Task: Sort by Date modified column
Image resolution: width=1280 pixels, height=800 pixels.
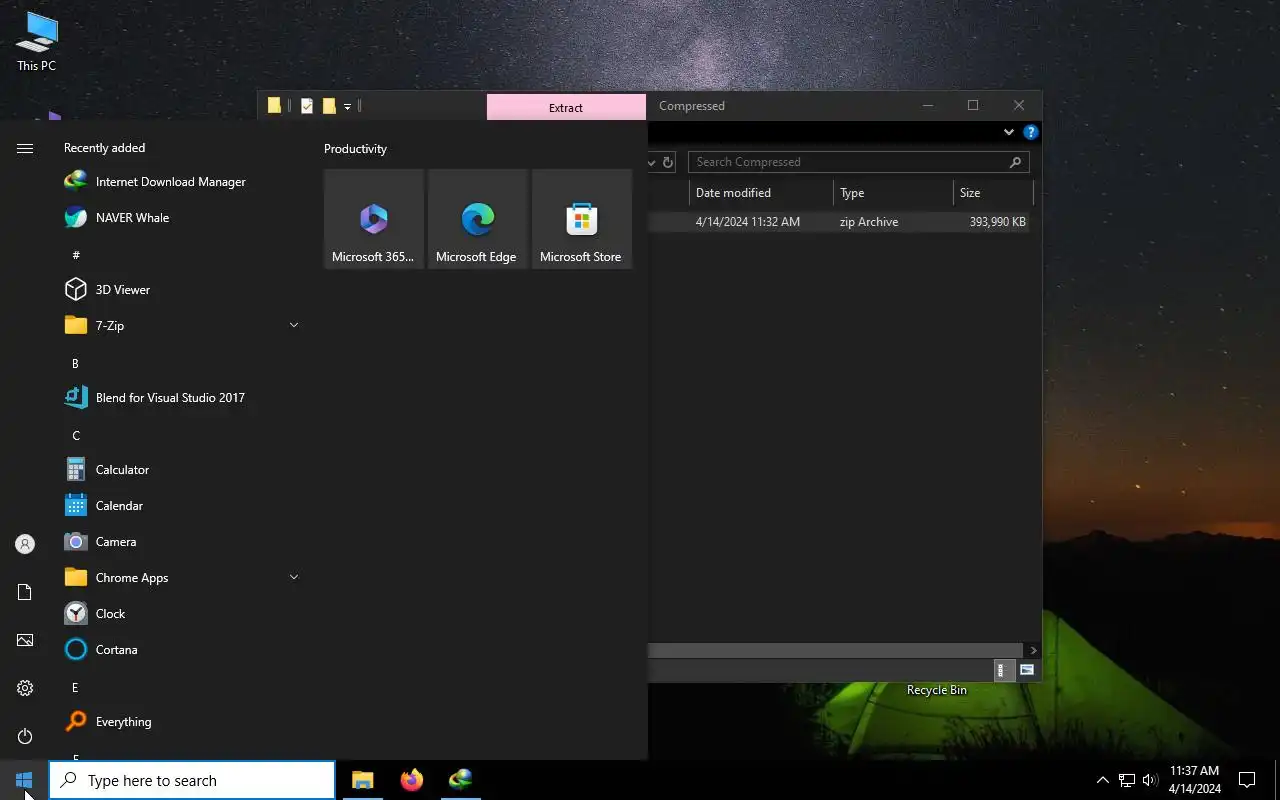Action: pos(760,193)
